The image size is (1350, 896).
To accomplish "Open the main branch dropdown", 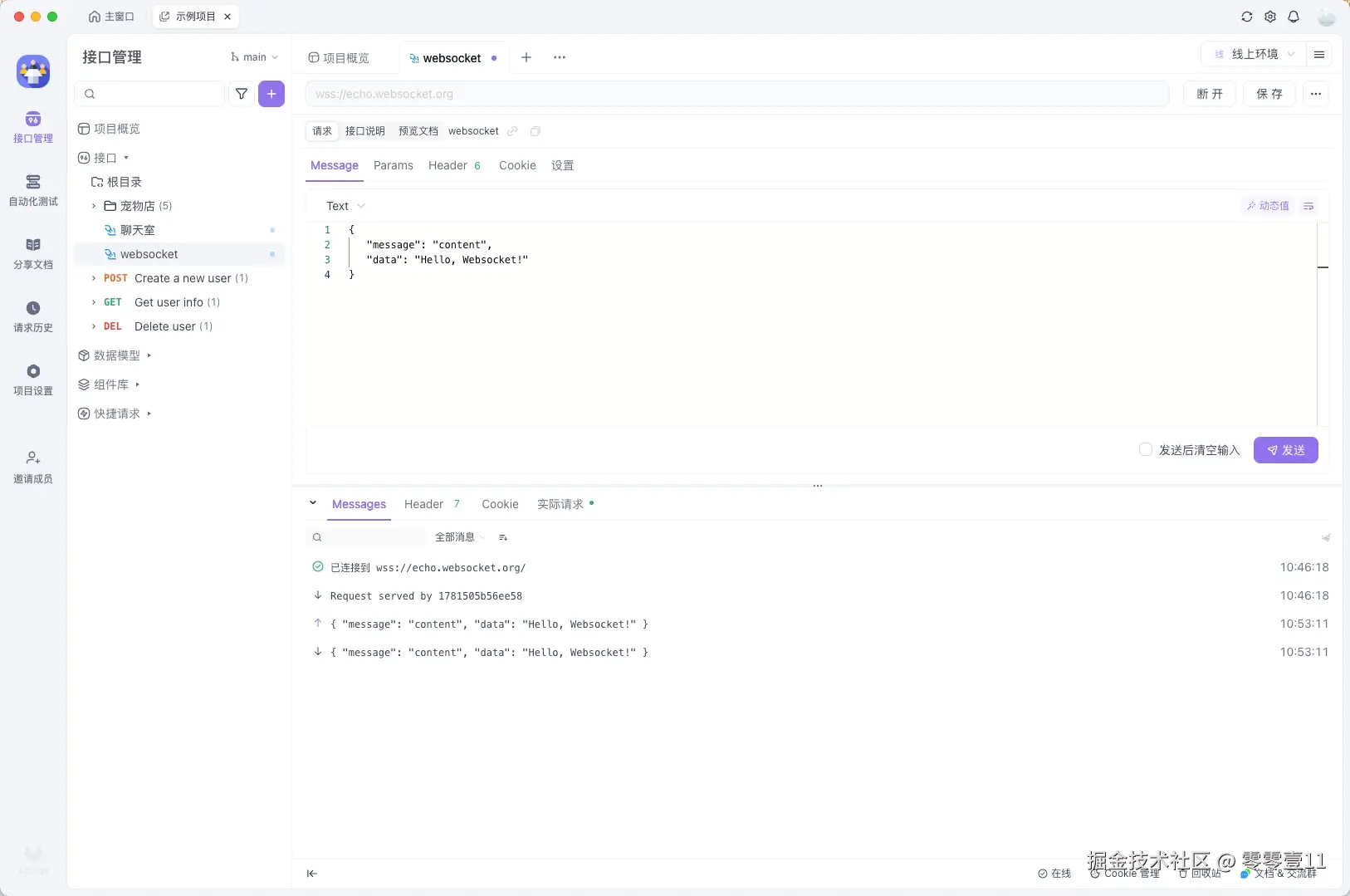I will point(254,57).
